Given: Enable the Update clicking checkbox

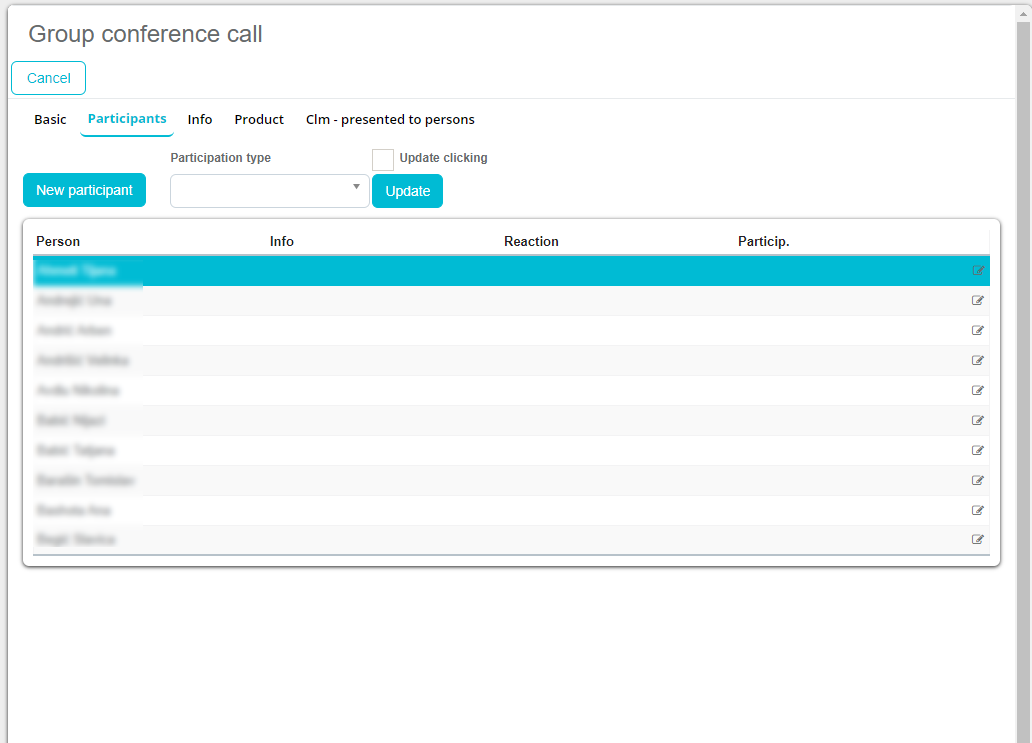Looking at the screenshot, I should 383,160.
